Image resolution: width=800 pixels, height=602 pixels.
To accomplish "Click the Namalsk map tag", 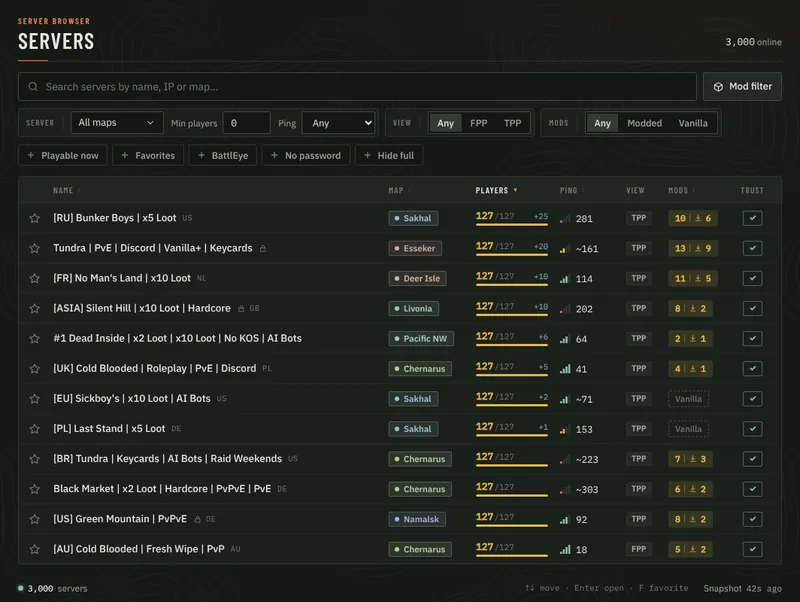I will pos(417,519).
